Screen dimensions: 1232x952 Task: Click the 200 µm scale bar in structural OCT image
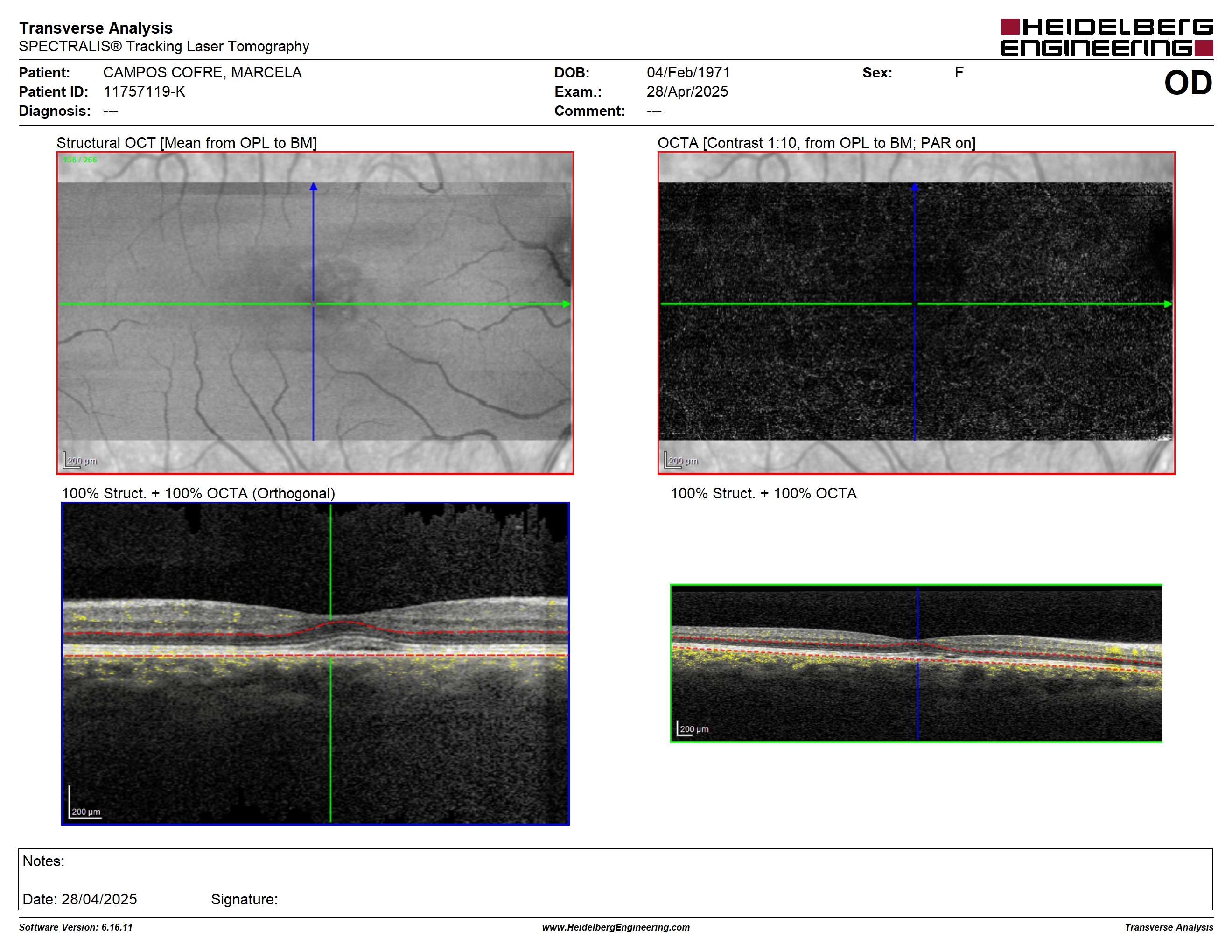click(80, 460)
